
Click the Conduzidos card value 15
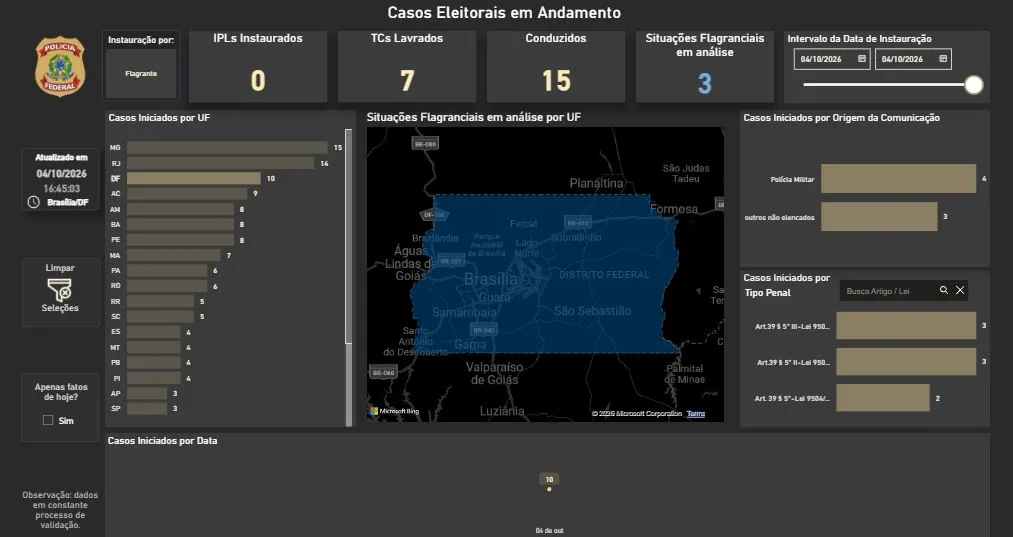[556, 81]
